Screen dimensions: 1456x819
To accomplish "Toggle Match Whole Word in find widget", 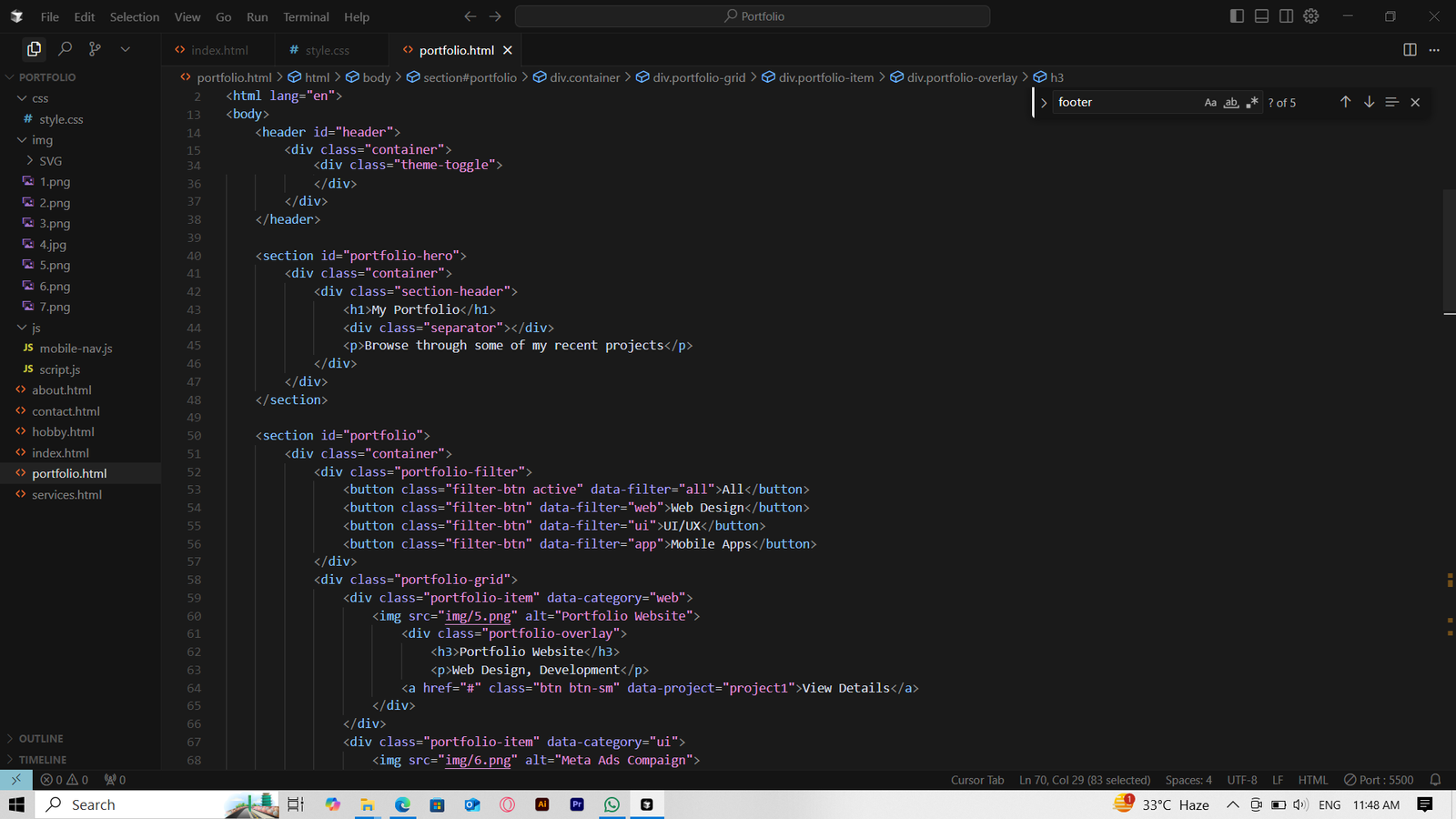I will [x=1231, y=103].
